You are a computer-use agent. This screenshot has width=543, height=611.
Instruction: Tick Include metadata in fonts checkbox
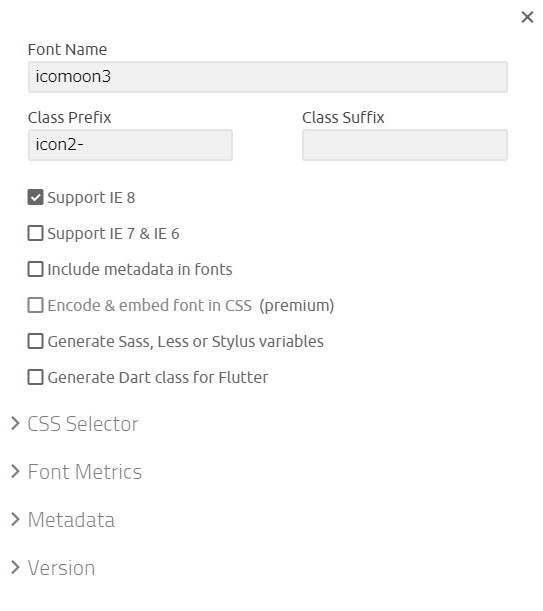[x=35, y=269]
